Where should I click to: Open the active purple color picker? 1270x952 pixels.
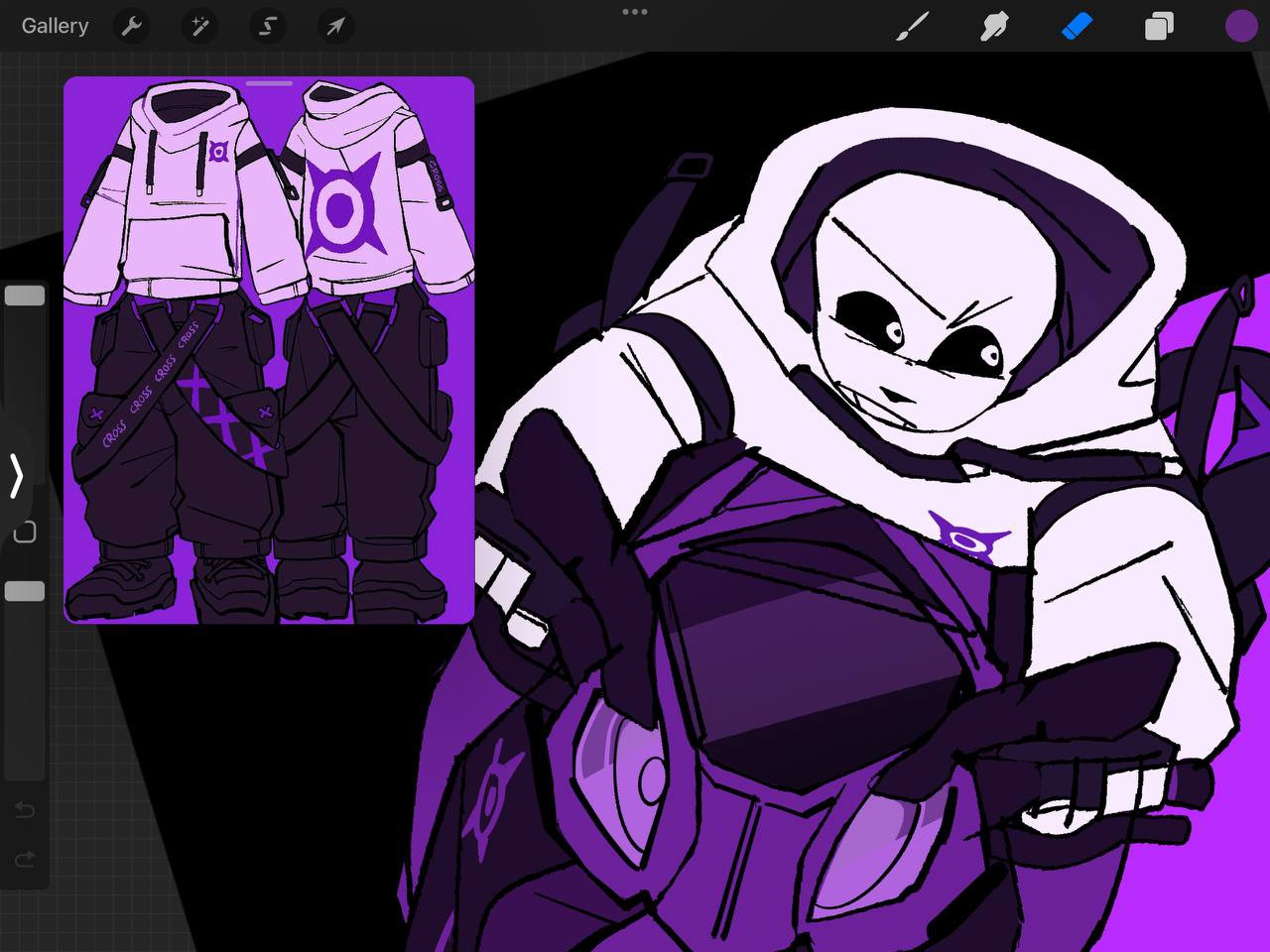(1240, 26)
